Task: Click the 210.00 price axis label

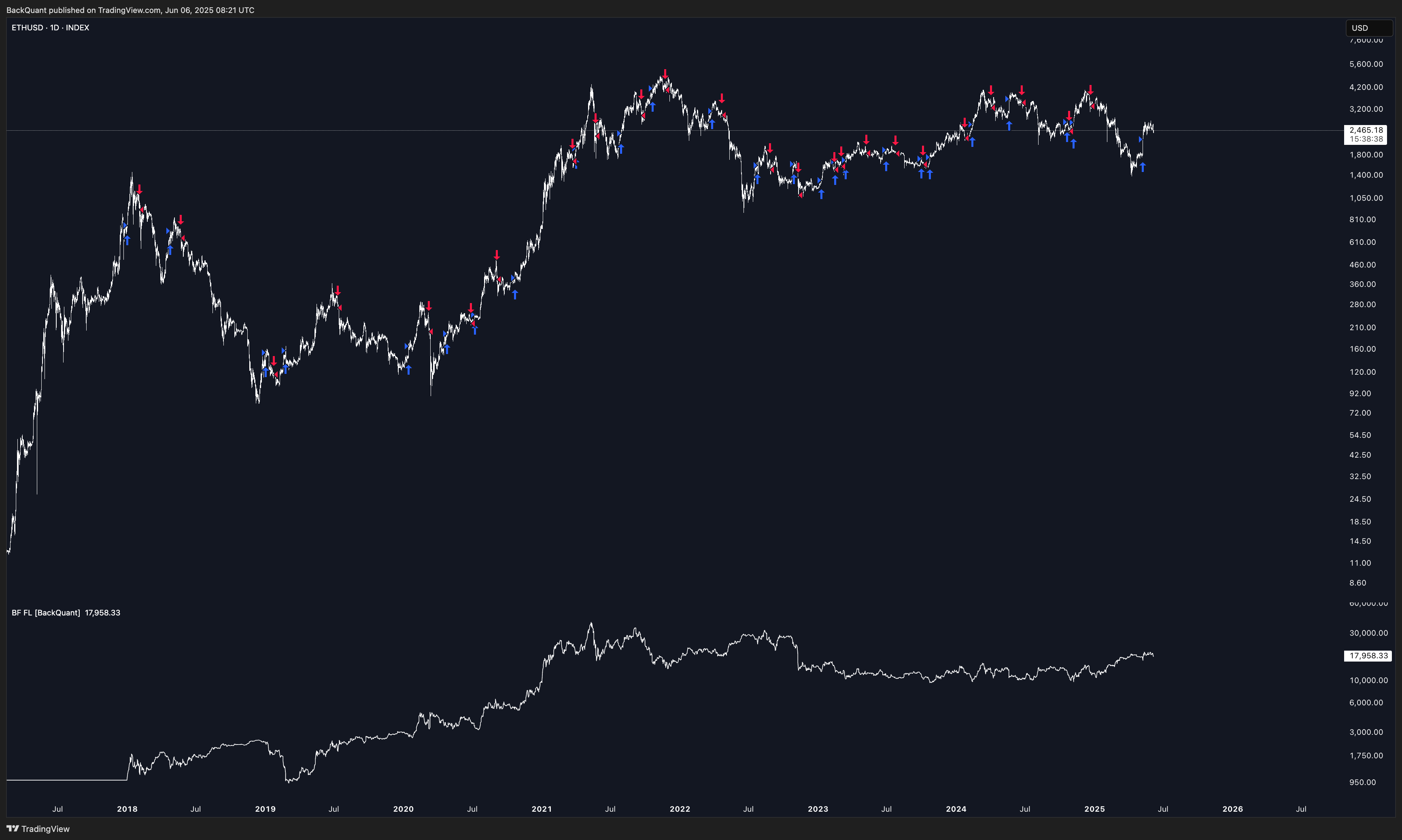Action: pyautogui.click(x=1362, y=327)
